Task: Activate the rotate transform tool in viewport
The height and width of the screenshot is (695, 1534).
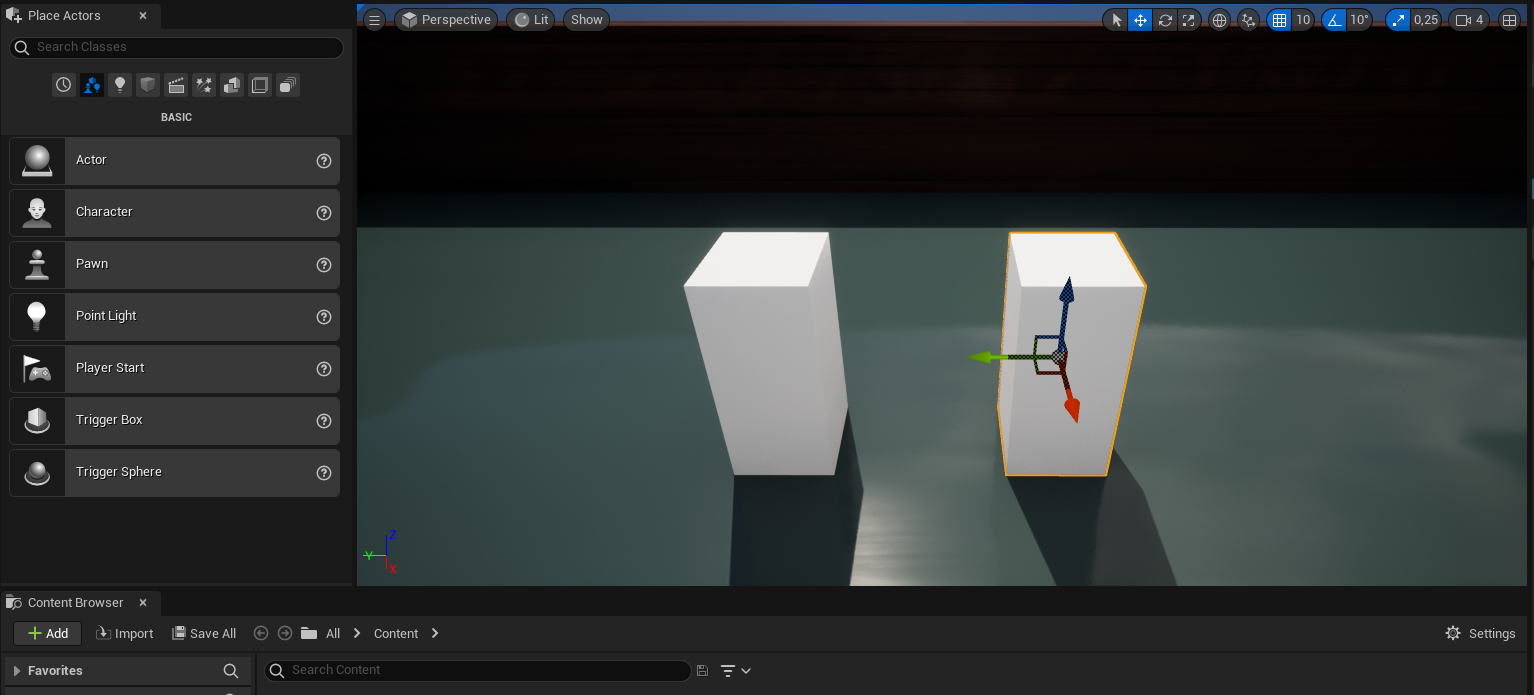Action: pyautogui.click(x=1165, y=20)
